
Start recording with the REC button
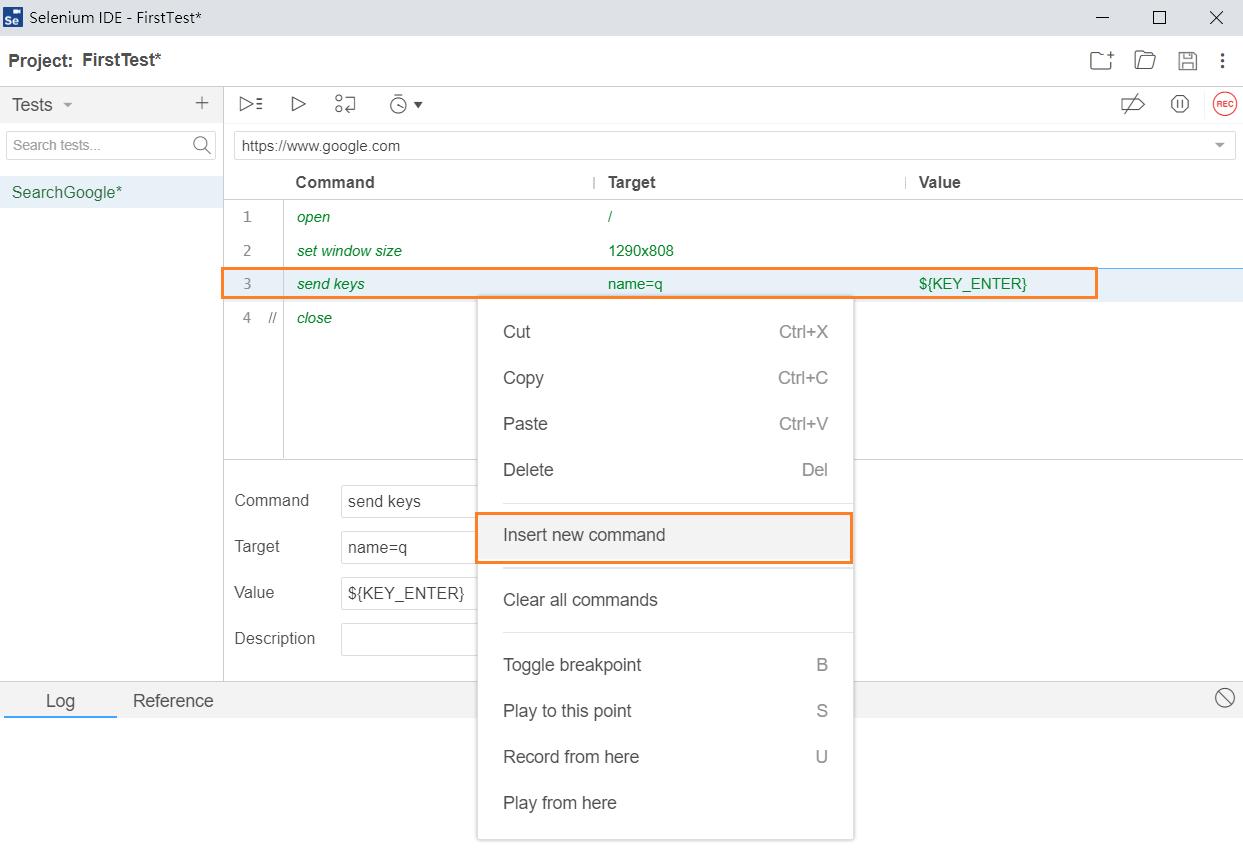point(1224,104)
